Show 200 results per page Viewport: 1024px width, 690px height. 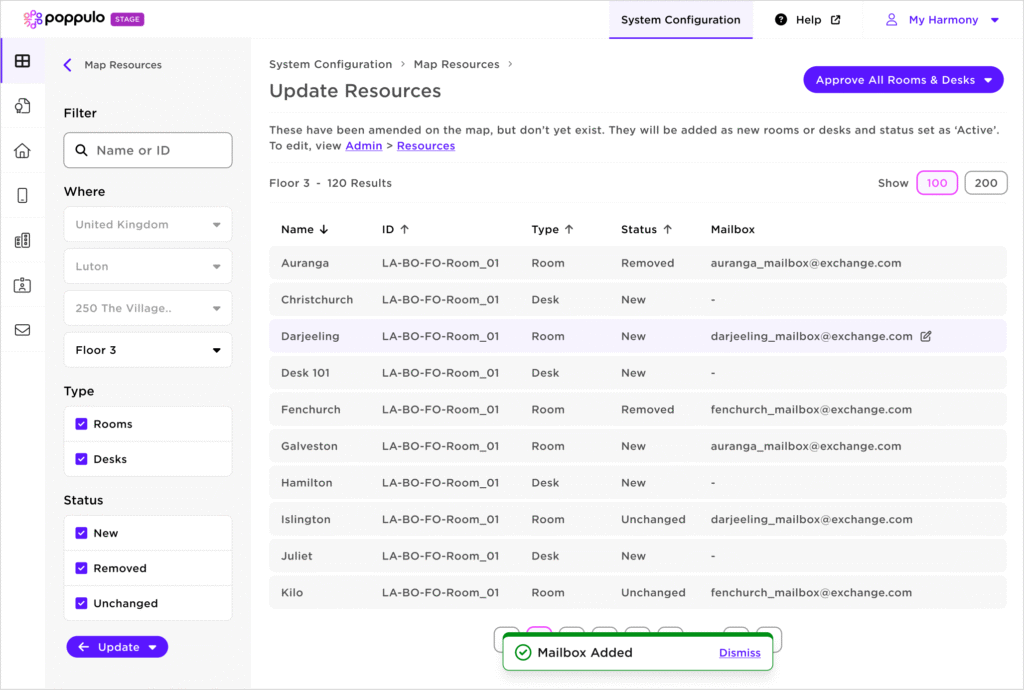pyautogui.click(x=985, y=183)
